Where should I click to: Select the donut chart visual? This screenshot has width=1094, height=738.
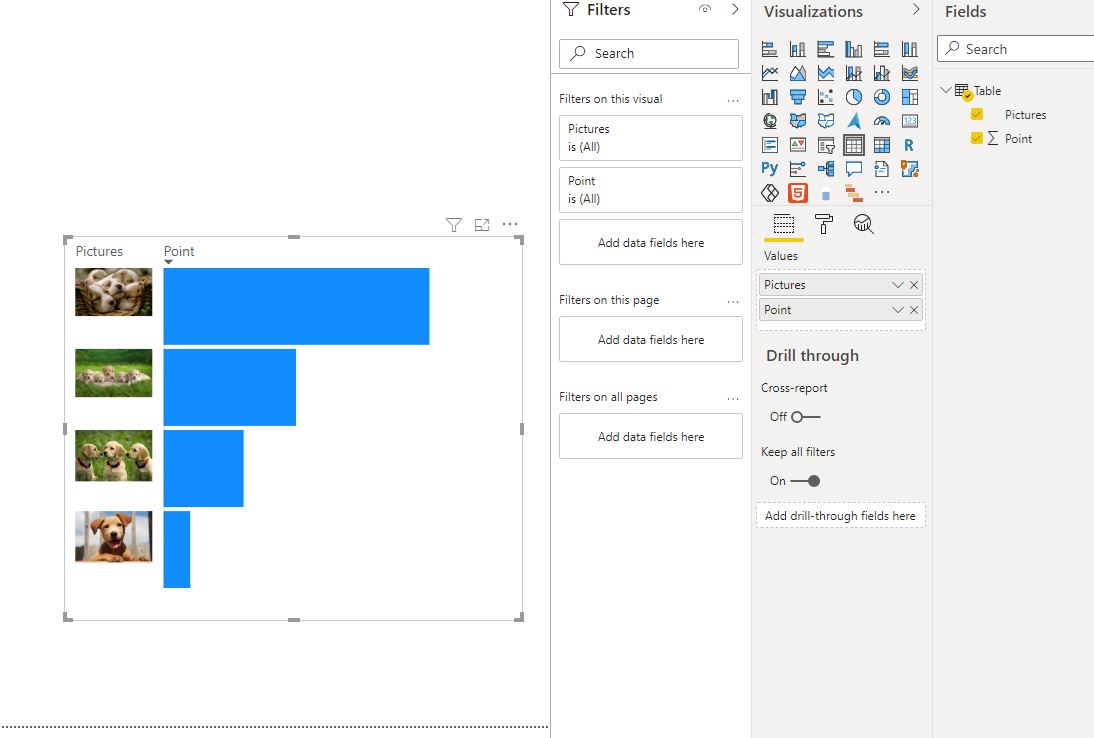tap(881, 97)
